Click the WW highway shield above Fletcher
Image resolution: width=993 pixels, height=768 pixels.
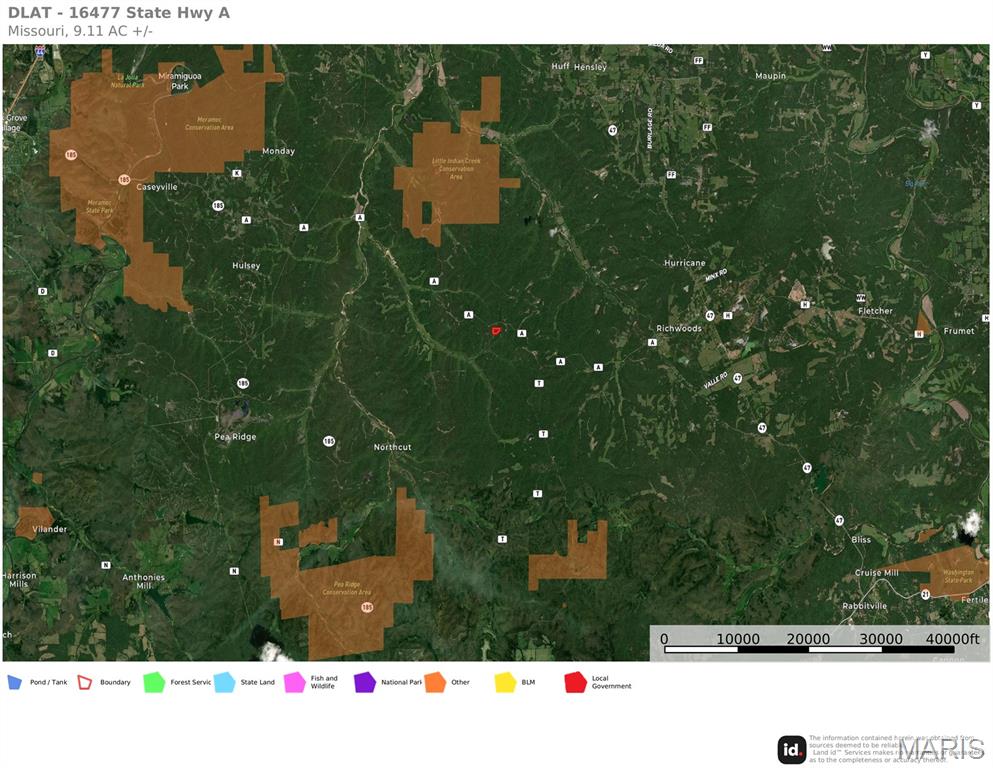click(x=860, y=298)
